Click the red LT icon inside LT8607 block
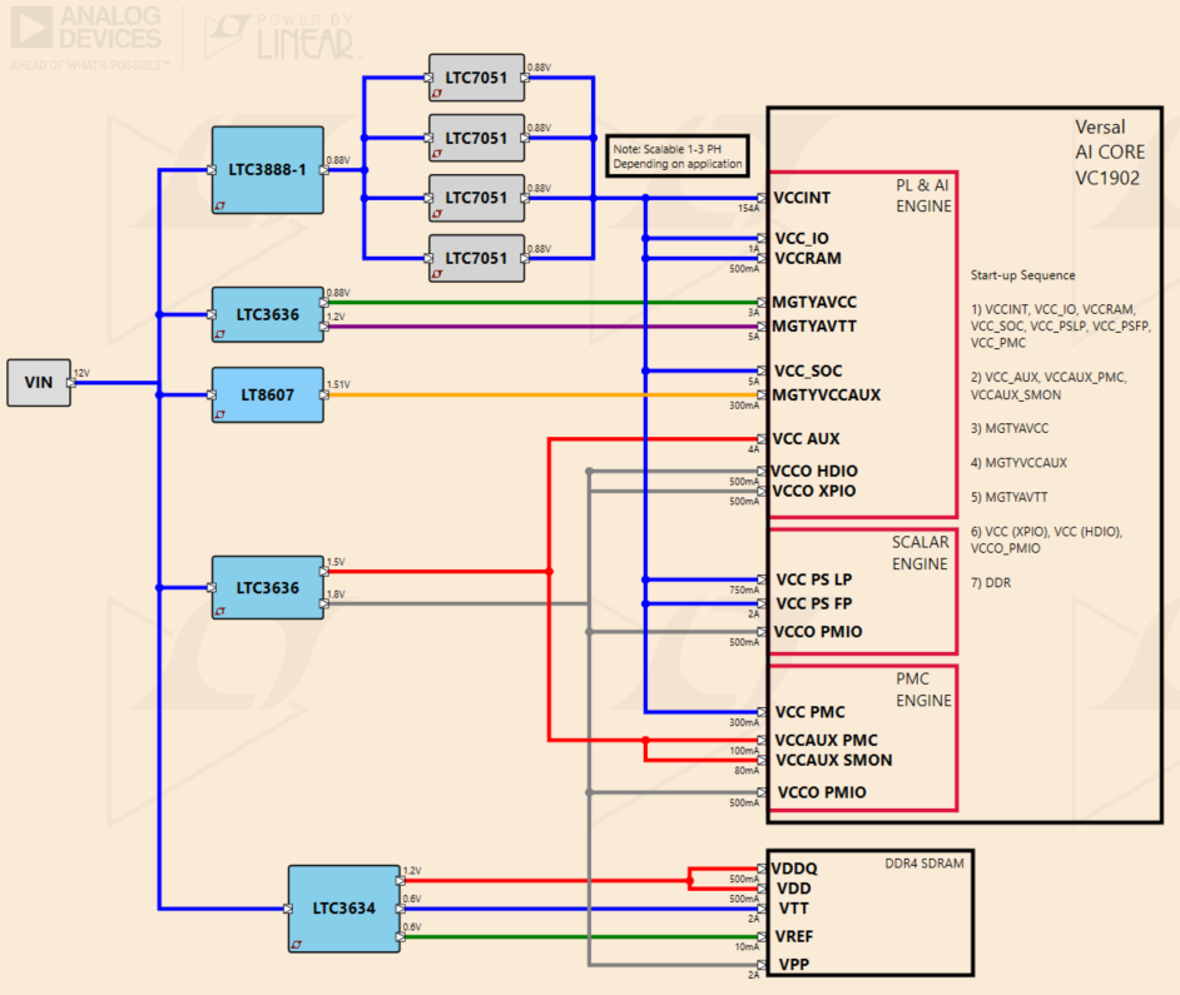Screen dimensions: 1180x995 click(220, 414)
